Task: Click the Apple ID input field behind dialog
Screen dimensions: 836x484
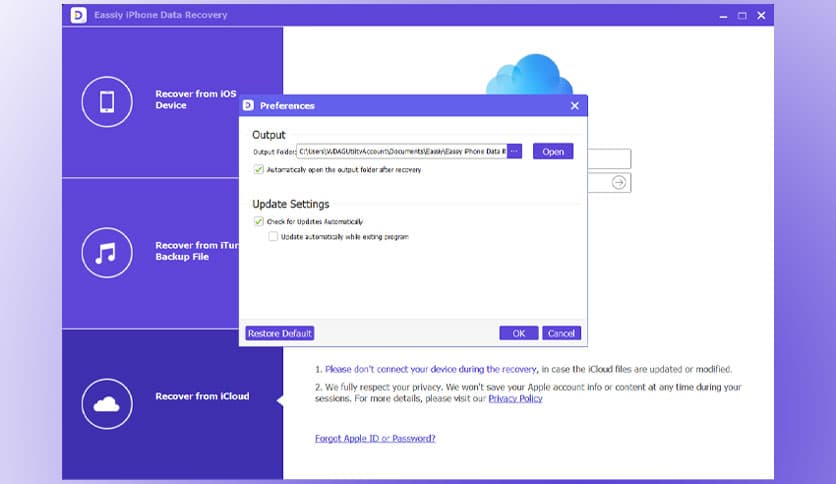Action: pos(609,159)
